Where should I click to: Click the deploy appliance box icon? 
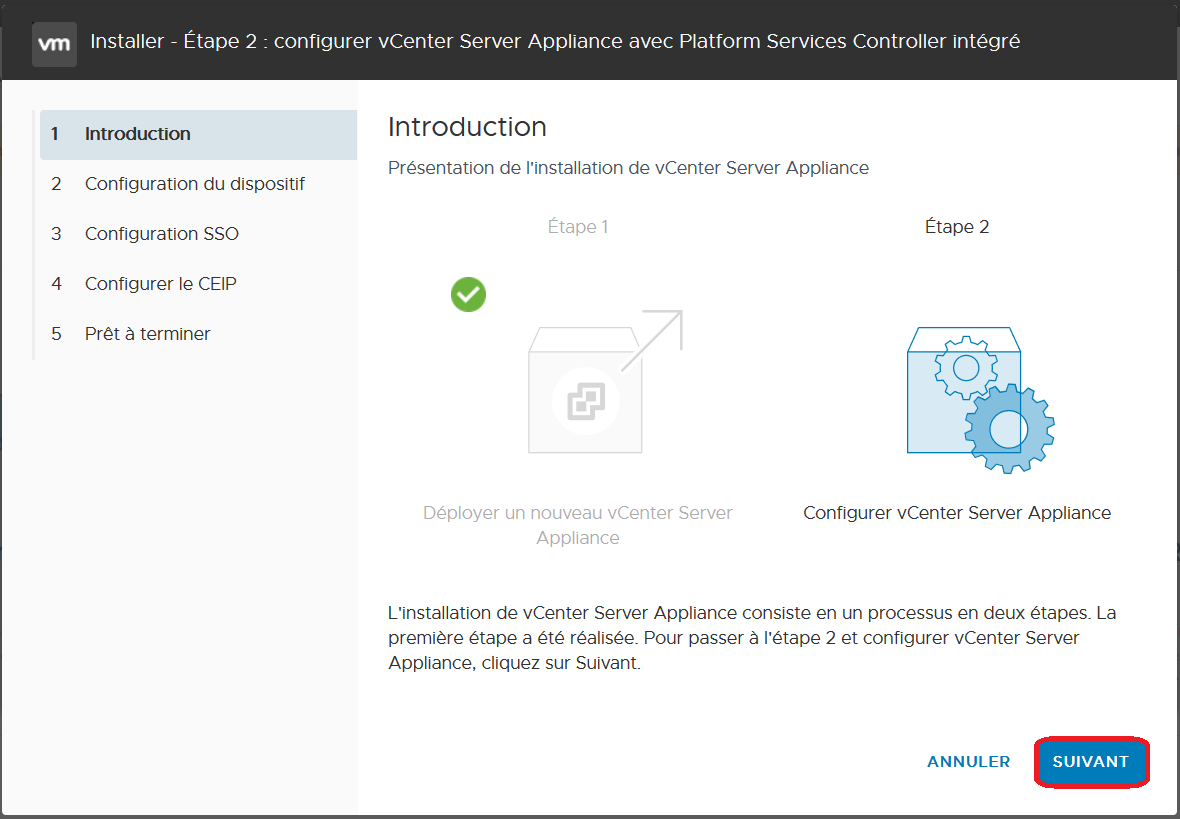pyautogui.click(x=605, y=382)
